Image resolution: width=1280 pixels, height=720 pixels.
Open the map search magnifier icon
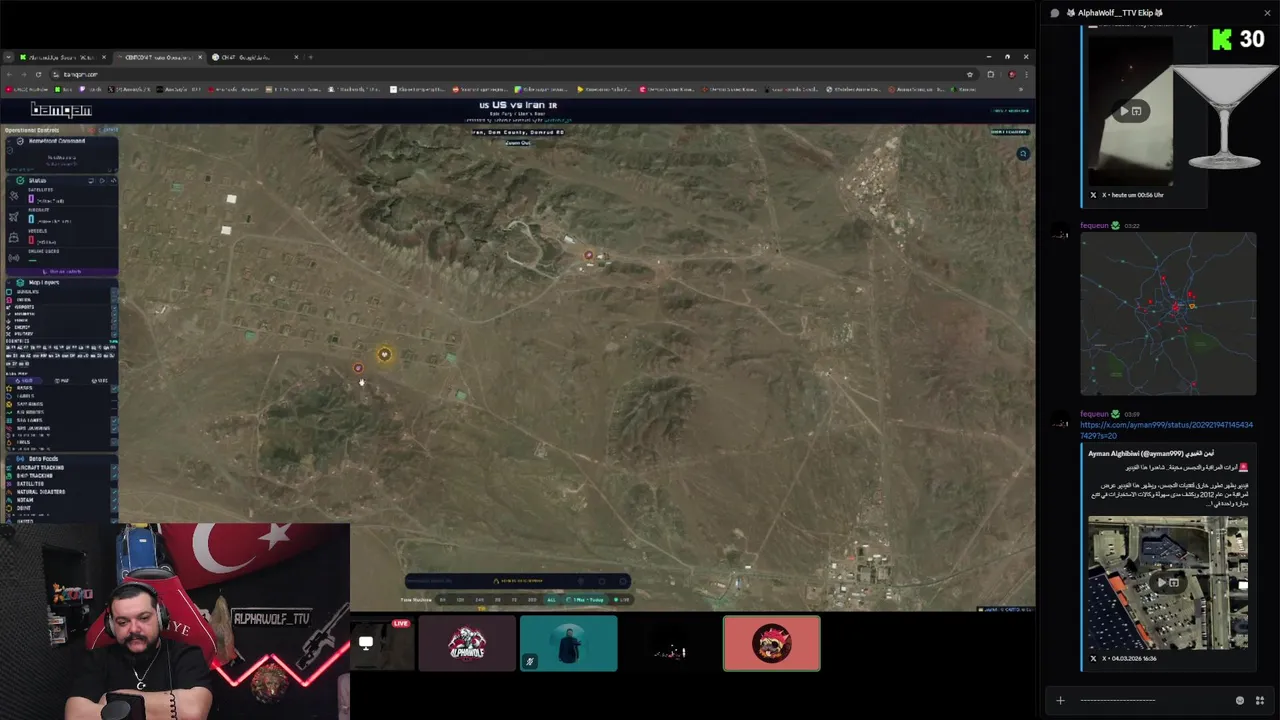[1022, 154]
